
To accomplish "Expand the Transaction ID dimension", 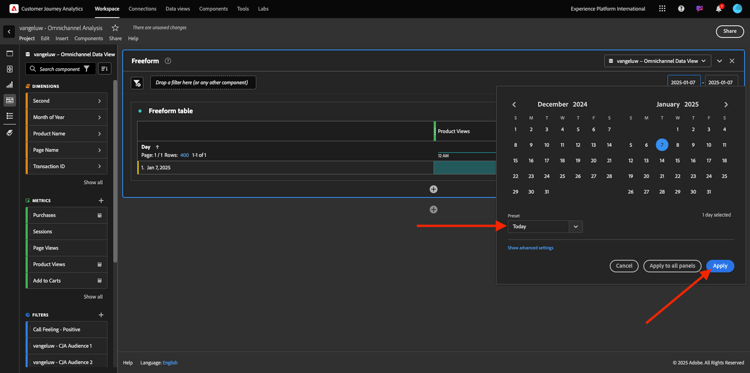I will 99,166.
